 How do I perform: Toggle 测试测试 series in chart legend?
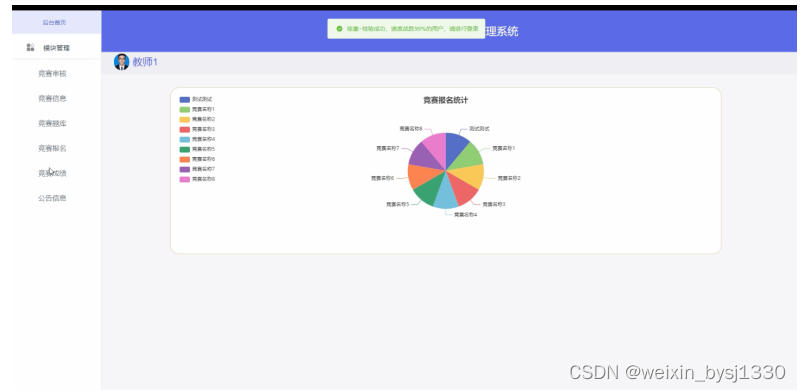(x=196, y=99)
